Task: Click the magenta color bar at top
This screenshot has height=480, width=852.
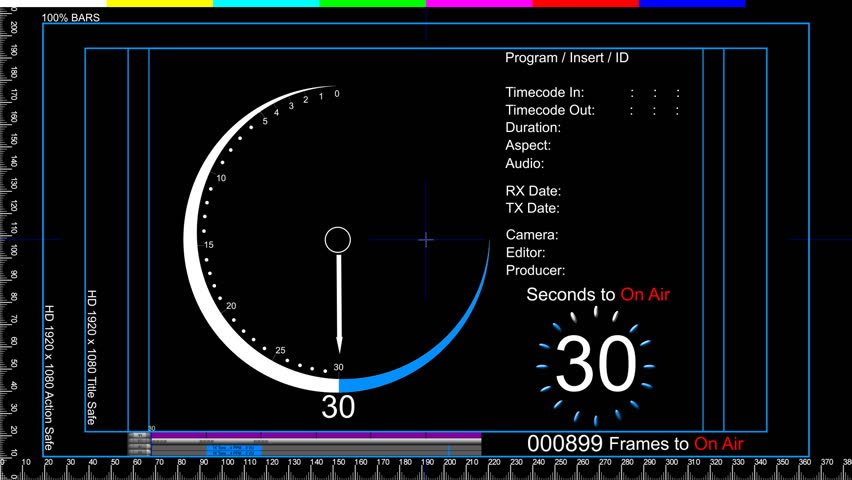Action: coord(479,3)
